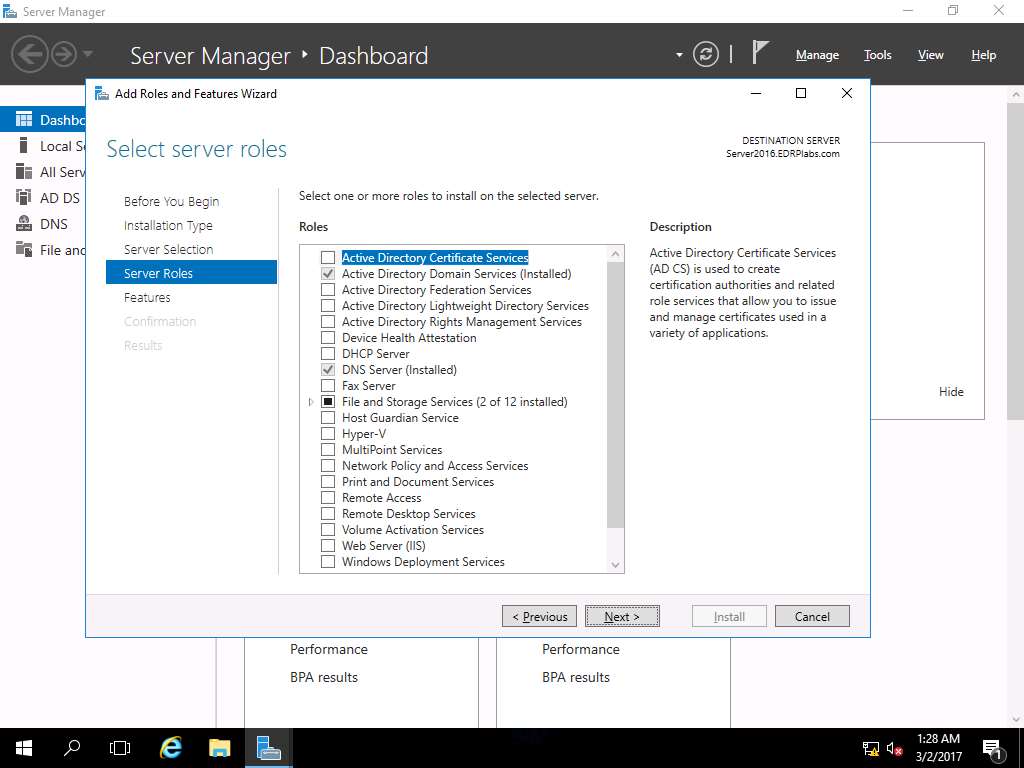Open the Windows Start menu
This screenshot has width=1024, height=768.
[x=24, y=748]
